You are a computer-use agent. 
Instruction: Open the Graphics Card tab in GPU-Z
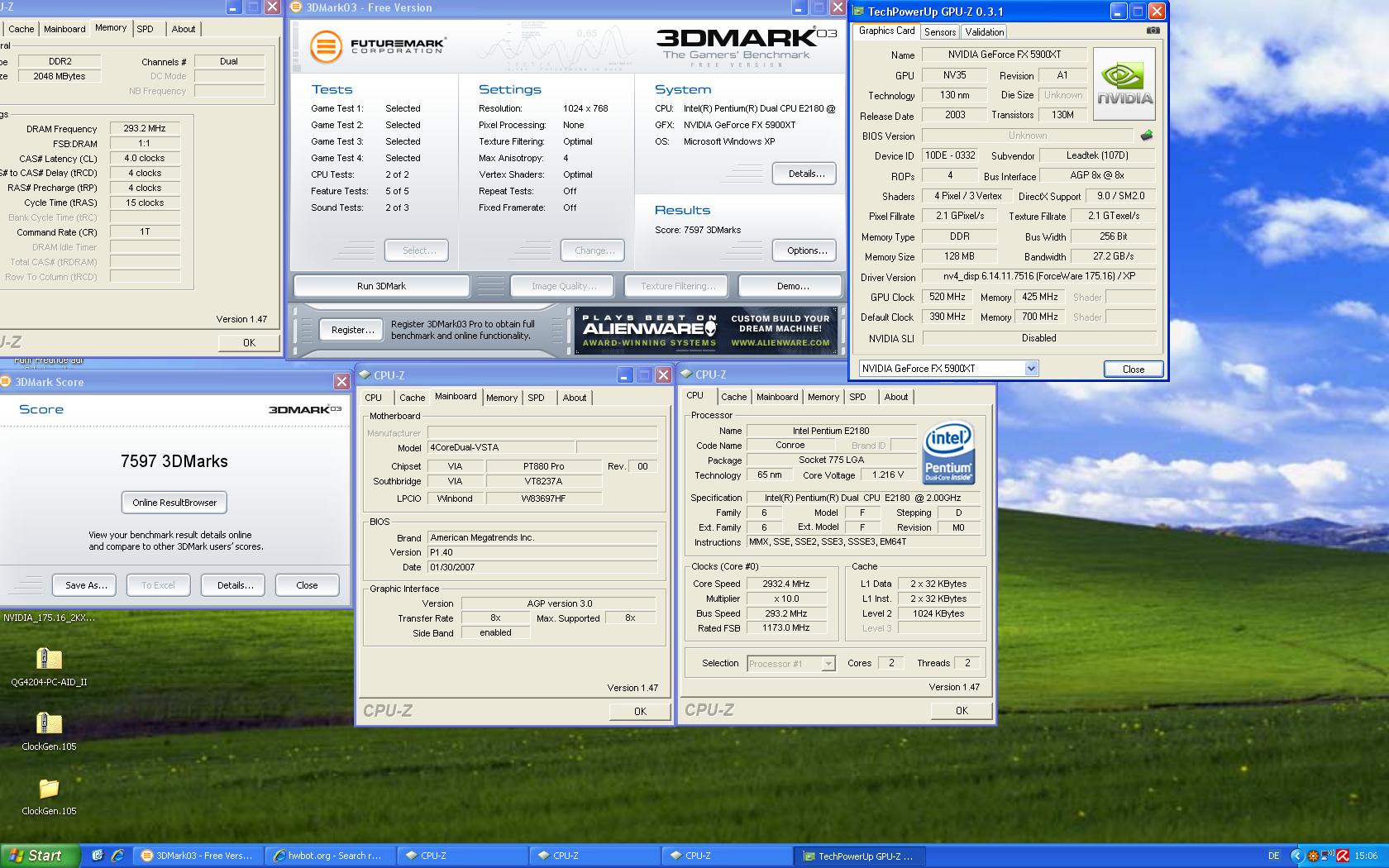pos(886,31)
